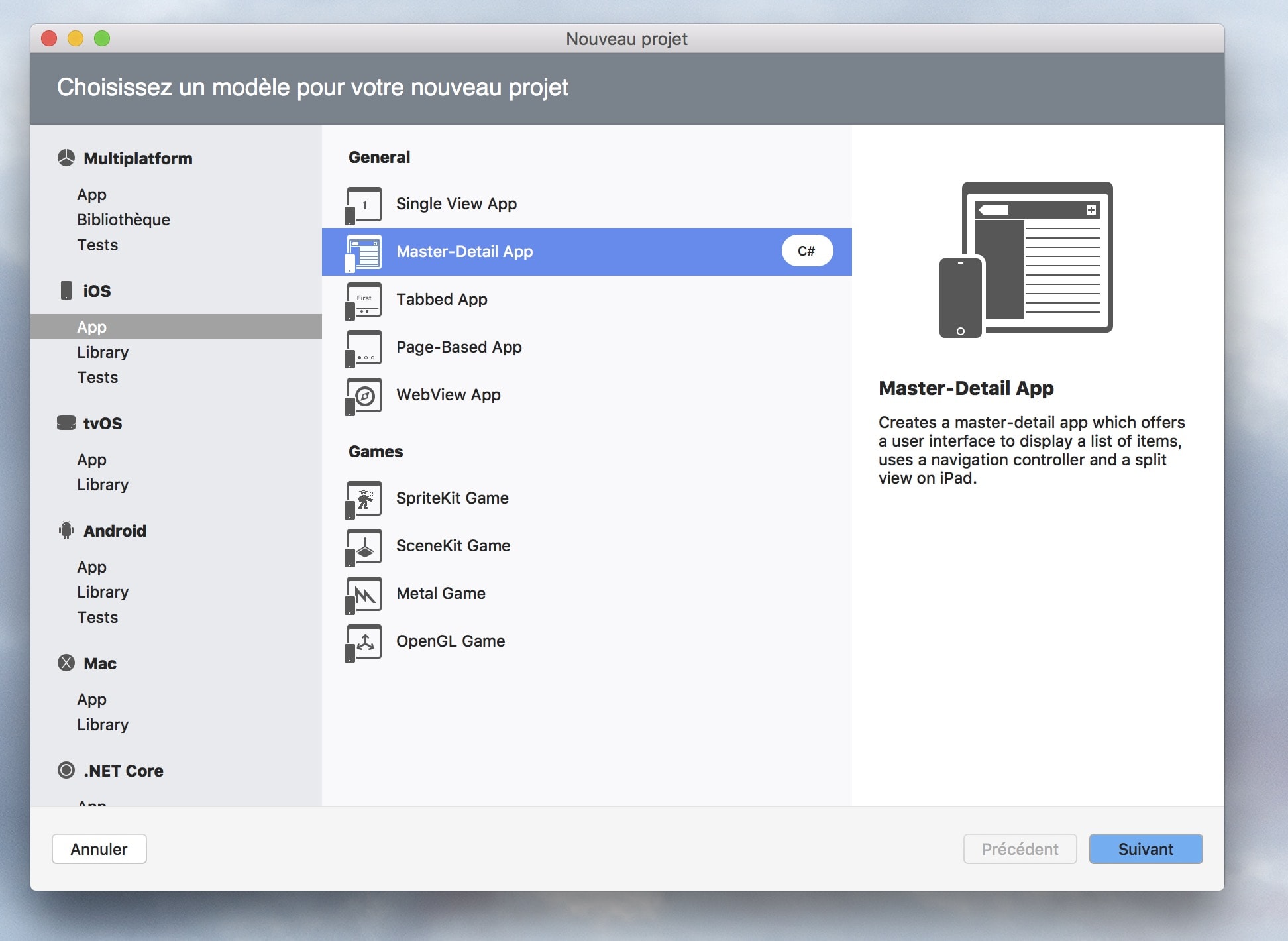Image resolution: width=1288 pixels, height=941 pixels.
Task: Choose the SpriteKit Game text label
Action: (453, 498)
